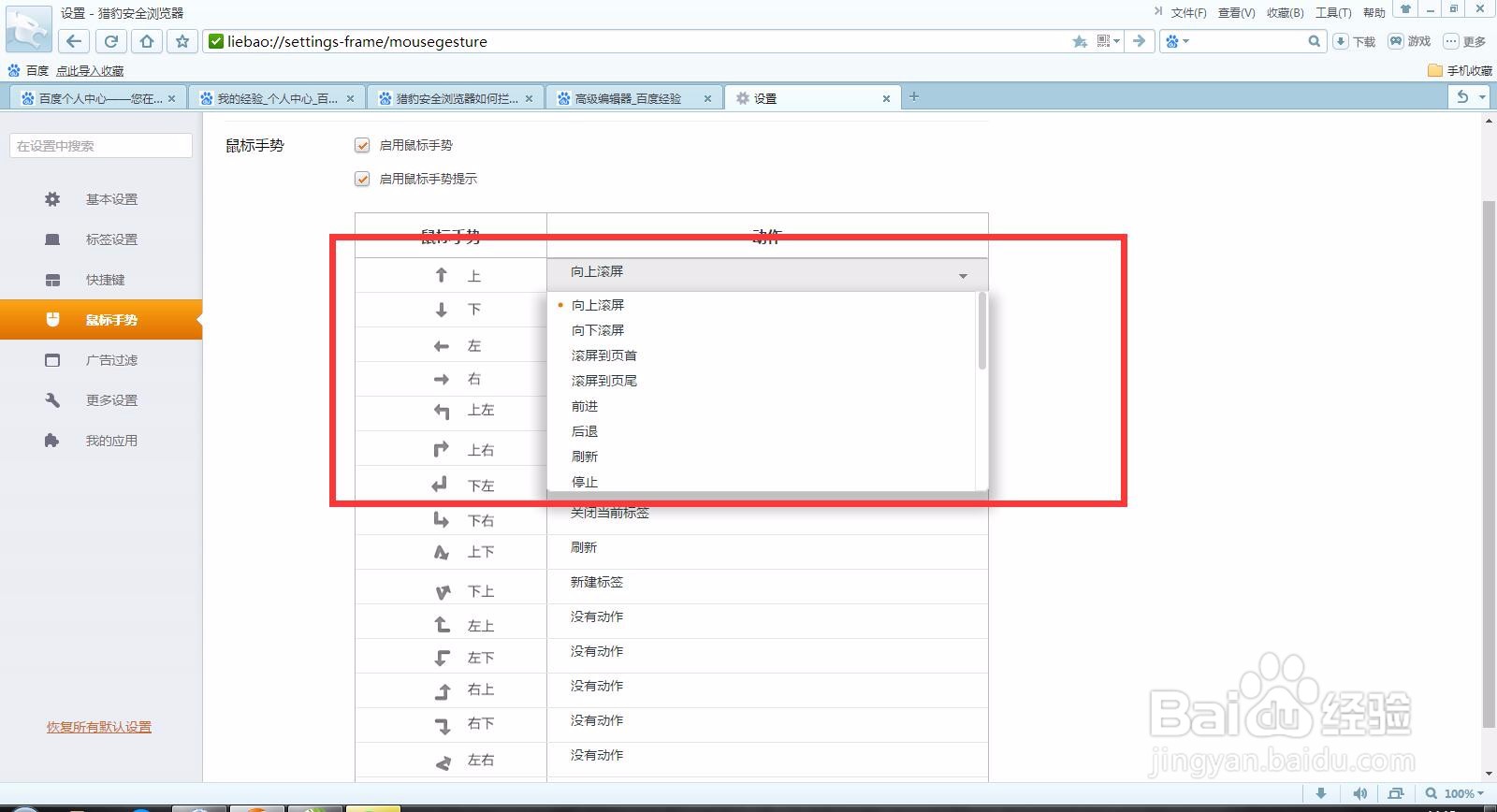Reload page with toolbar refresh button
This screenshot has width=1497, height=812.
[110, 41]
